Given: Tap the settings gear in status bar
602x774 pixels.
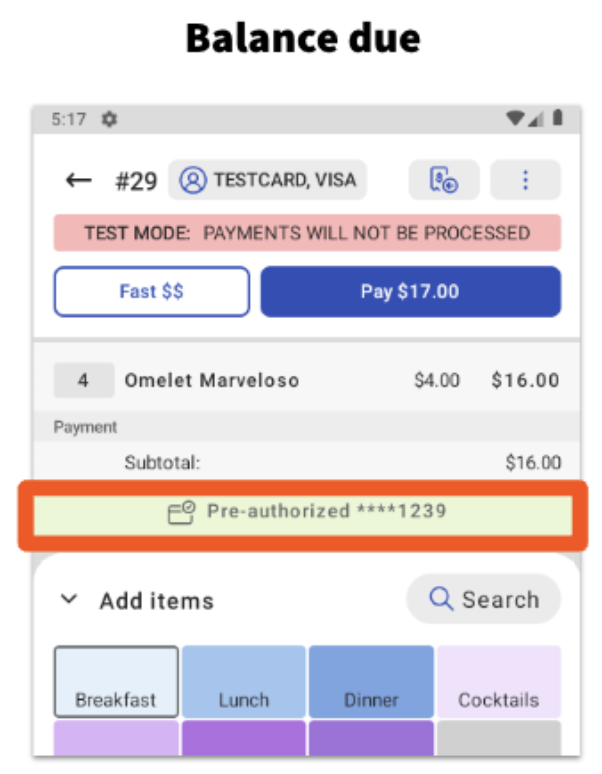Looking at the screenshot, I should click(109, 119).
